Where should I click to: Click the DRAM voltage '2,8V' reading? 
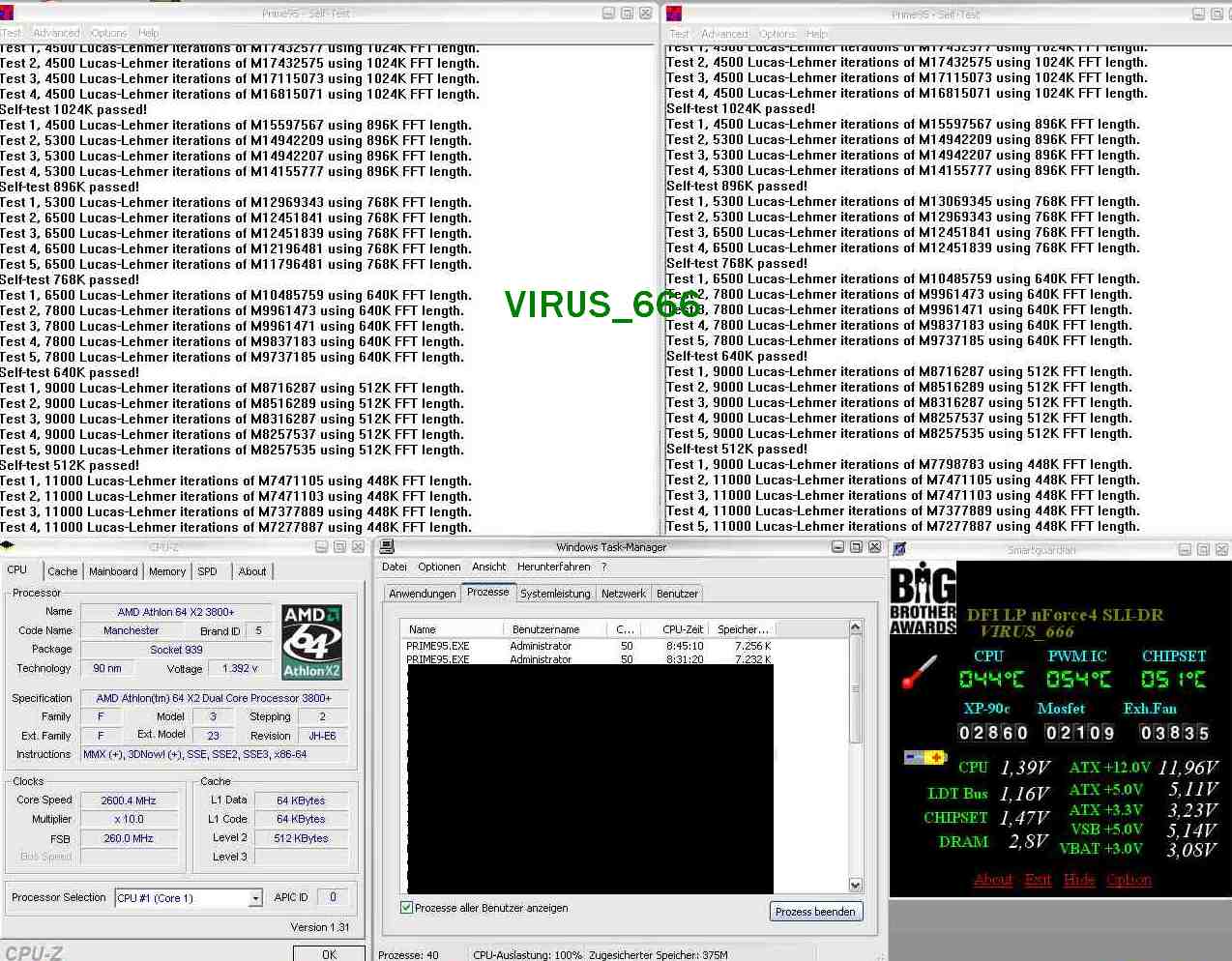pos(1028,842)
